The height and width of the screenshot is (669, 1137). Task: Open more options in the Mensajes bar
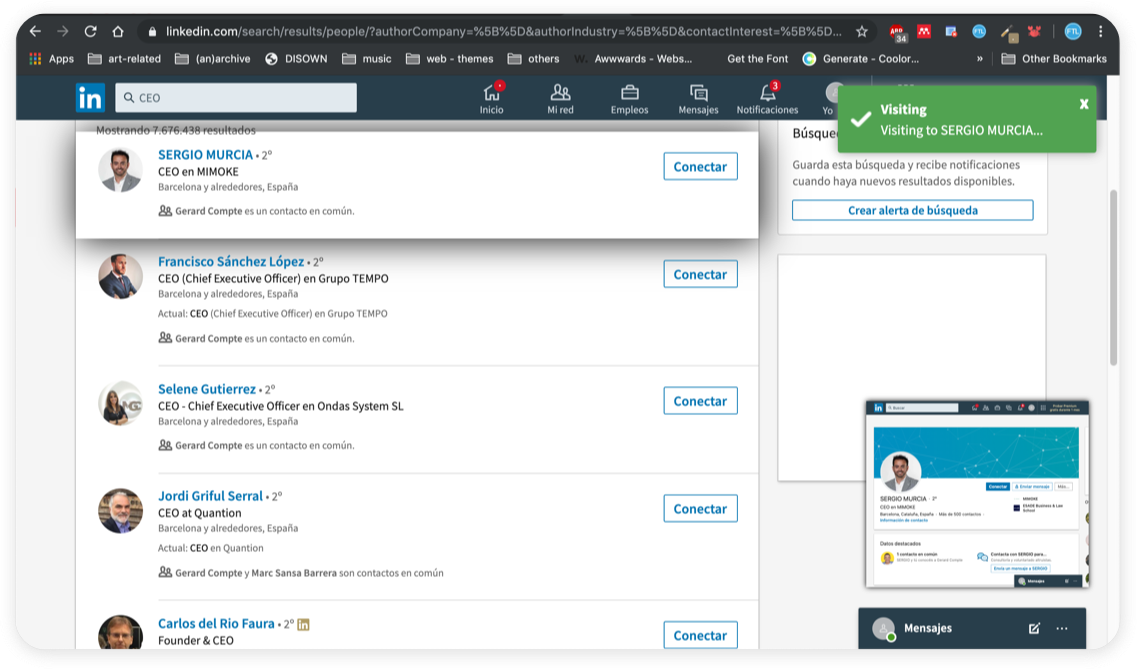pos(1062,628)
